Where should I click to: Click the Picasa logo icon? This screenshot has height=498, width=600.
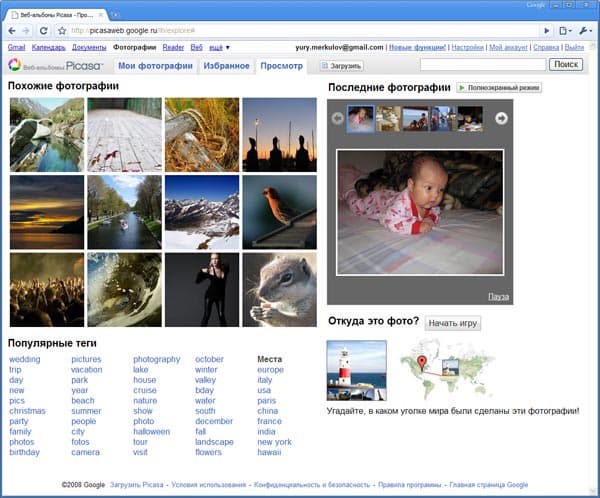[x=15, y=65]
